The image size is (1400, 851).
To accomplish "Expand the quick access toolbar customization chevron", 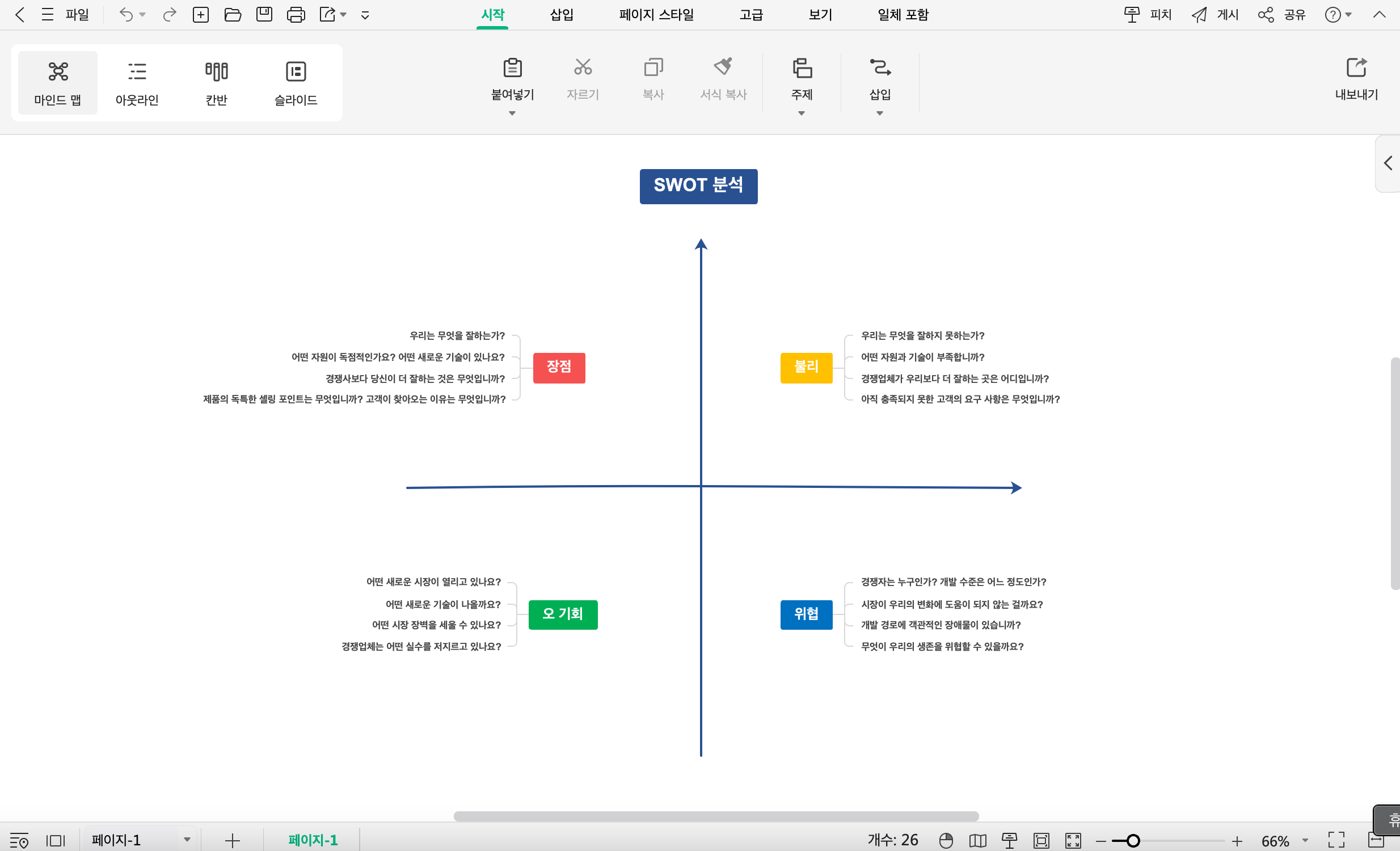I will pos(365,15).
